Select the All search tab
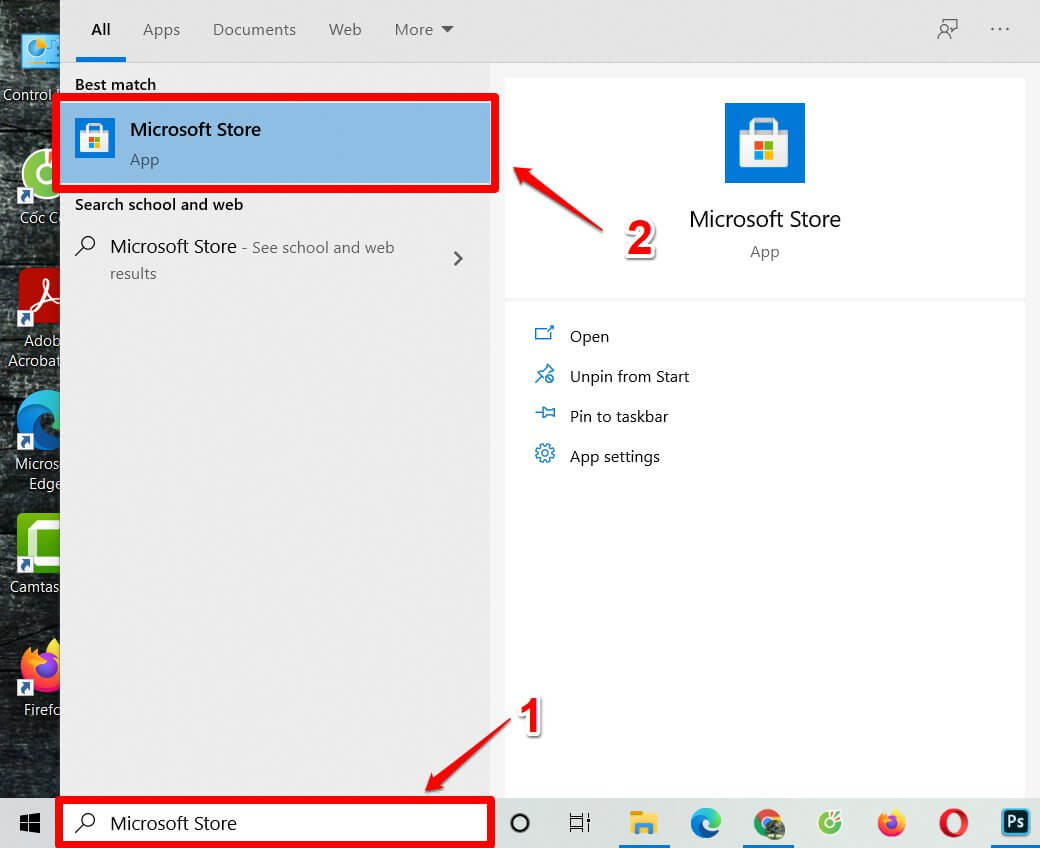Screen dimensions: 1040x848 [101, 30]
